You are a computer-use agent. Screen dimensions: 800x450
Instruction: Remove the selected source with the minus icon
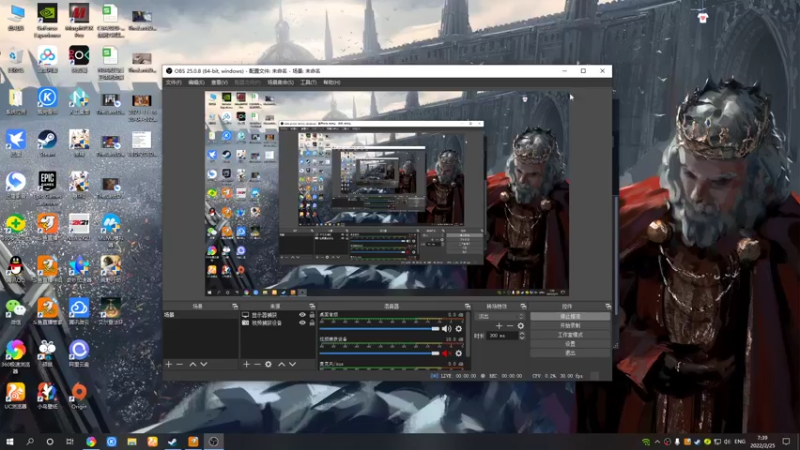tap(257, 364)
